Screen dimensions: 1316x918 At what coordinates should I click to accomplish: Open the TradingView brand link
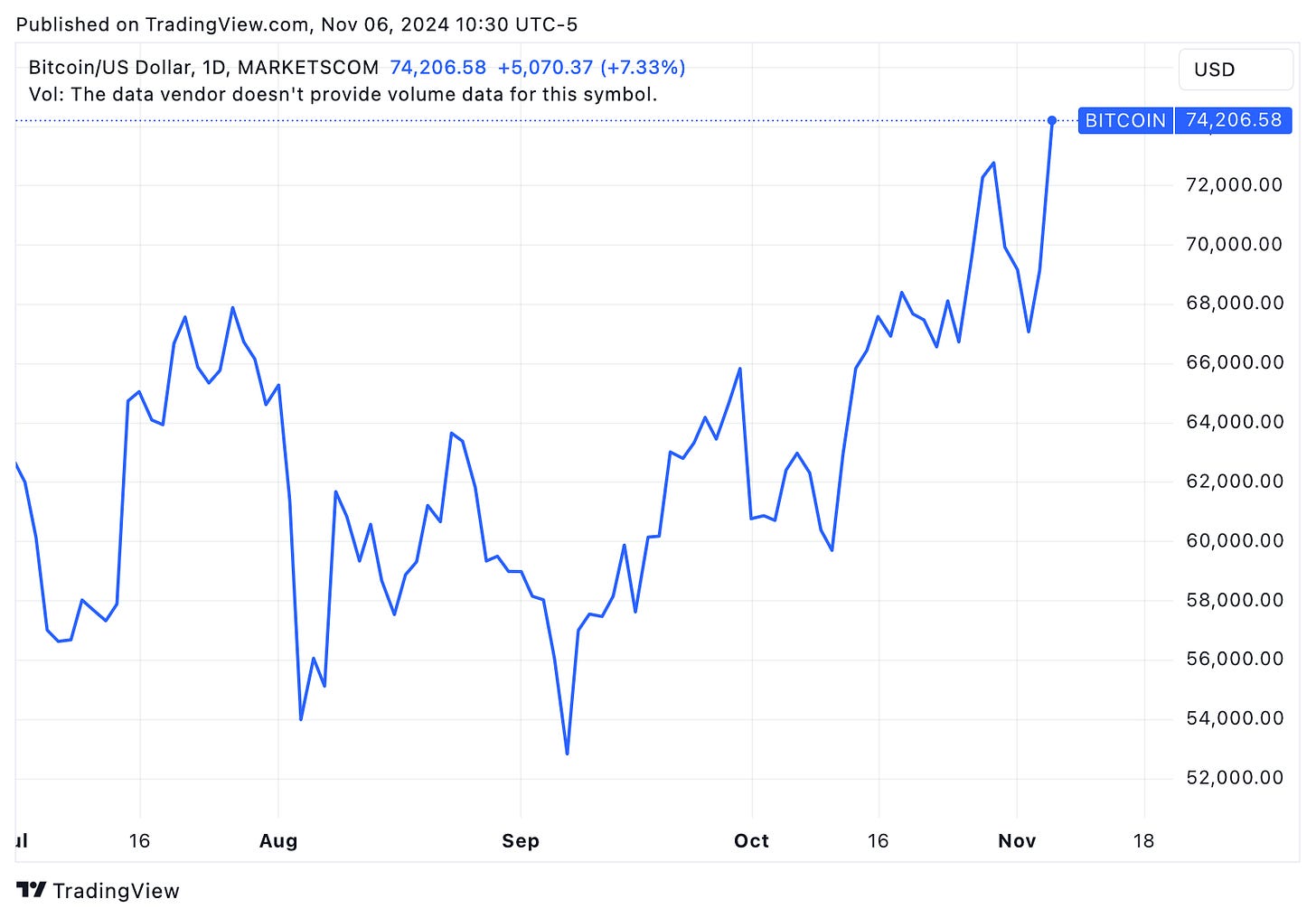tap(99, 891)
